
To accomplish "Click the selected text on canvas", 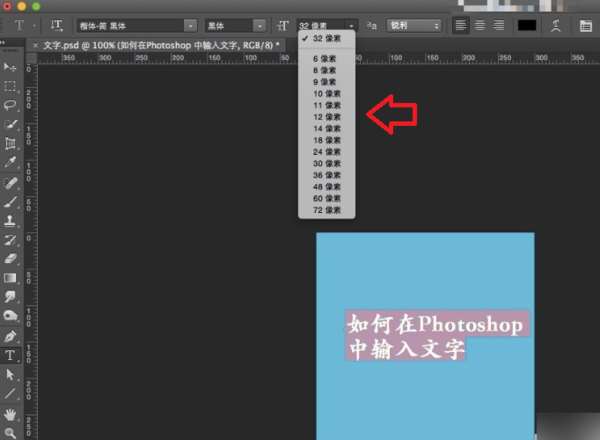I will (x=435, y=336).
